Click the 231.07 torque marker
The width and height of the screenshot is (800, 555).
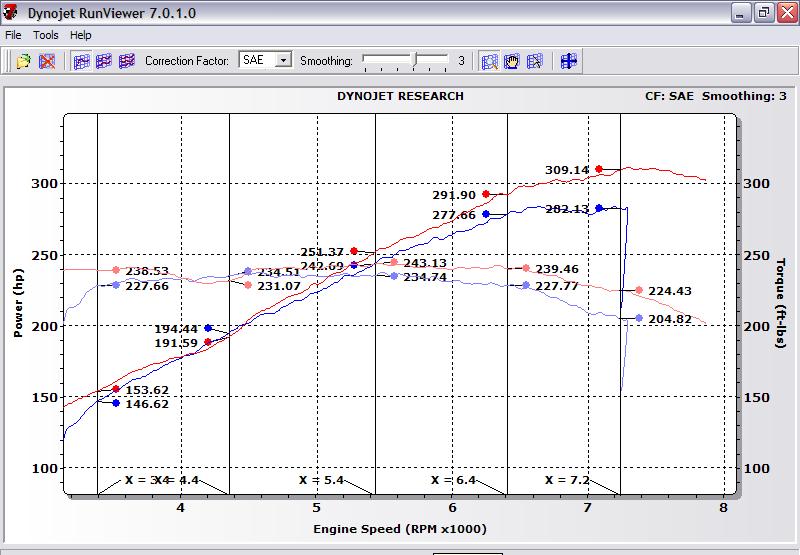pyautogui.click(x=248, y=285)
